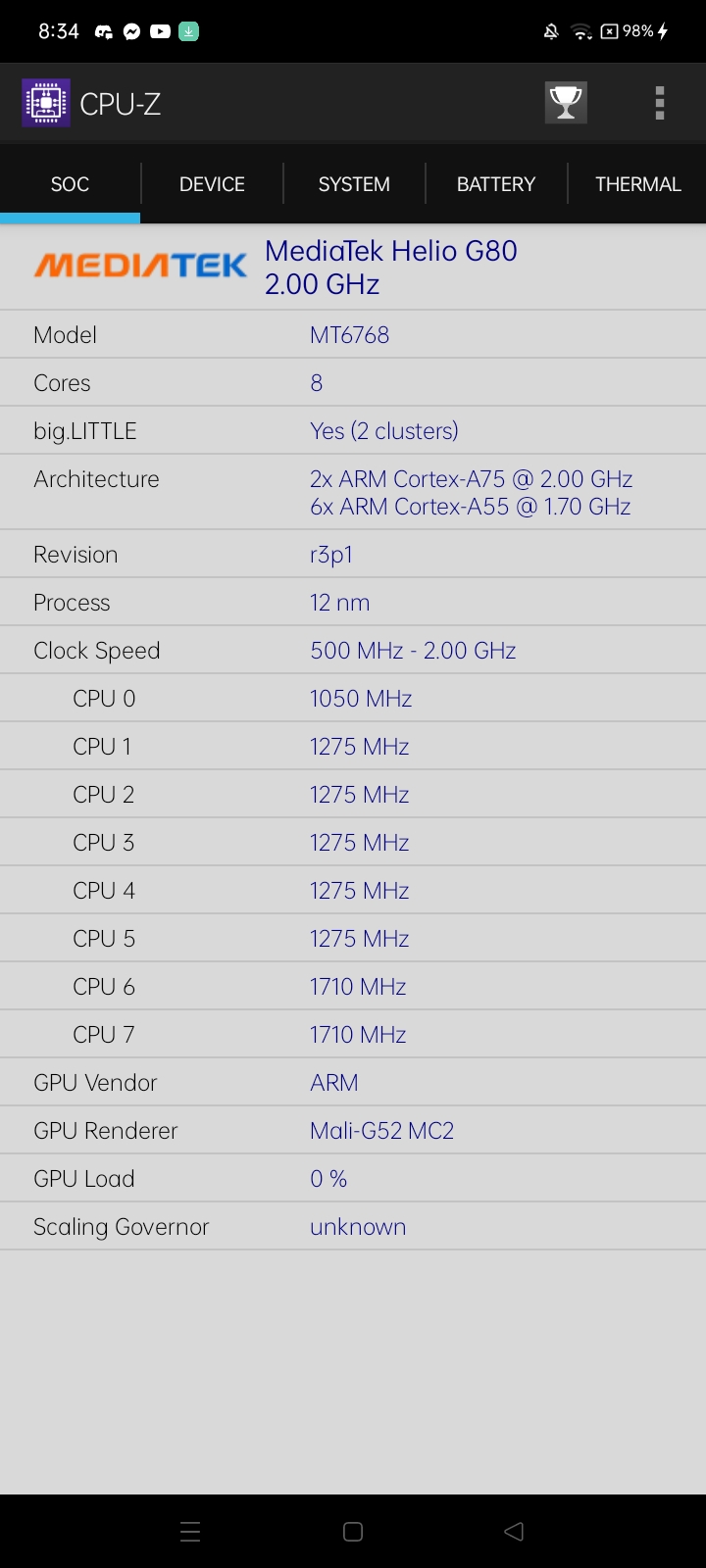Select the SYSTEM tab
Viewport: 706px width, 1568px height.
tap(353, 183)
